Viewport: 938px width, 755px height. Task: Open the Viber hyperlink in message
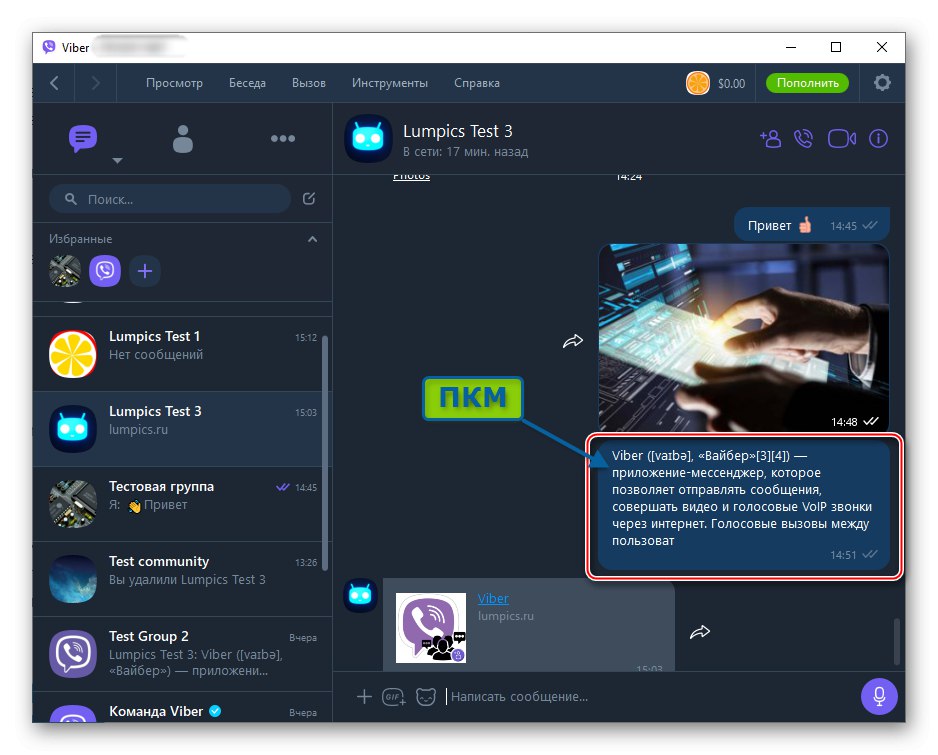(x=493, y=598)
